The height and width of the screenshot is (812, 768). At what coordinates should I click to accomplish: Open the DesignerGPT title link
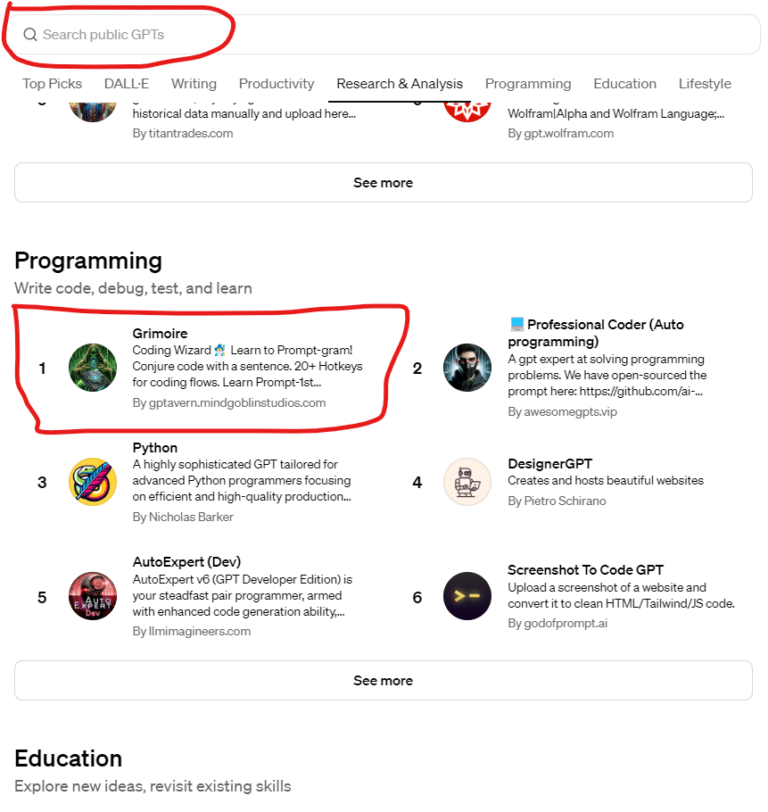pos(550,464)
